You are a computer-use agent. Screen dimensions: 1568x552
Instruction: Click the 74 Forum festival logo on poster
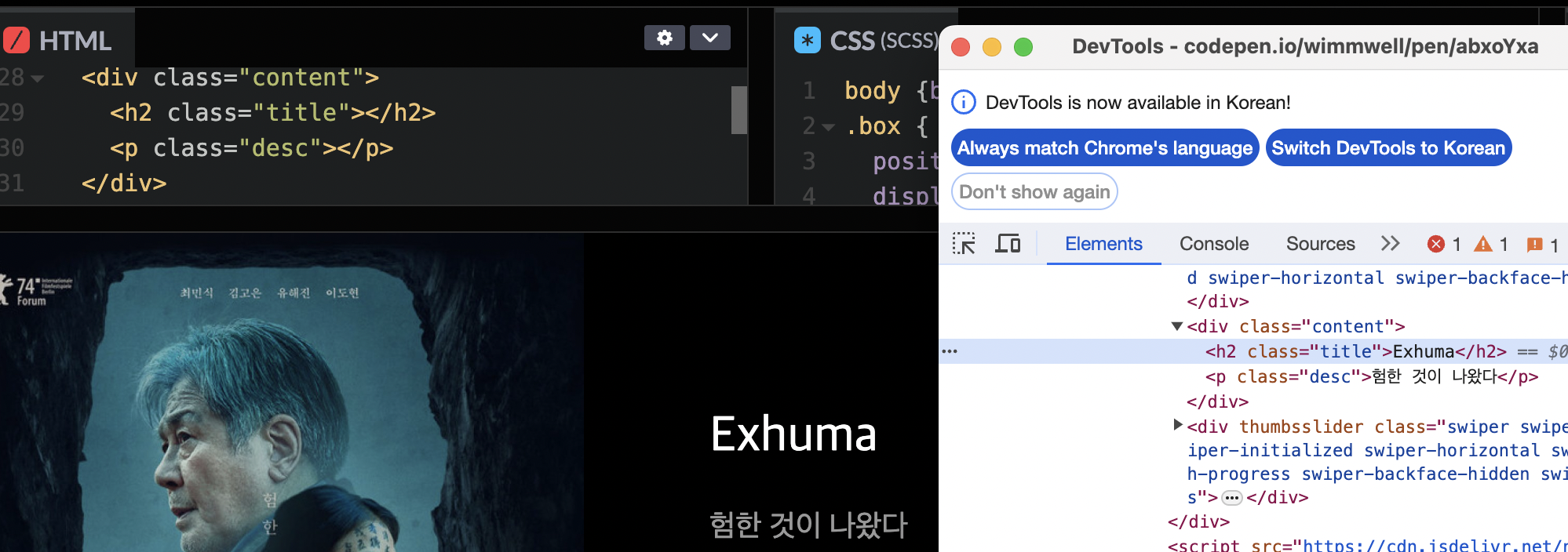(36, 290)
